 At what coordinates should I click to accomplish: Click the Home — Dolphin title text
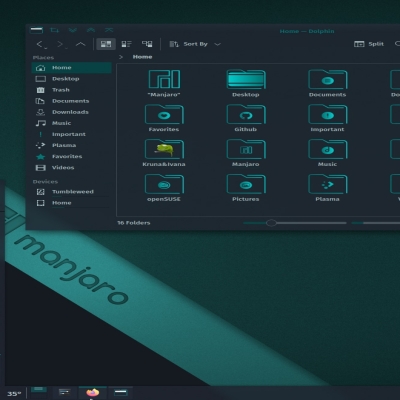(x=307, y=31)
